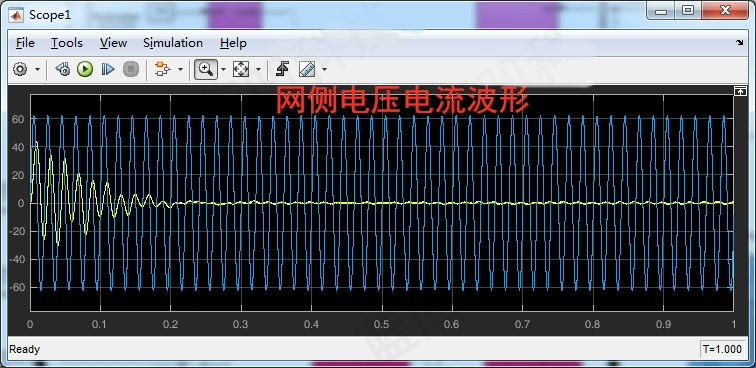Click the Scope1 window title text
The image size is (756, 368).
tap(50, 15)
